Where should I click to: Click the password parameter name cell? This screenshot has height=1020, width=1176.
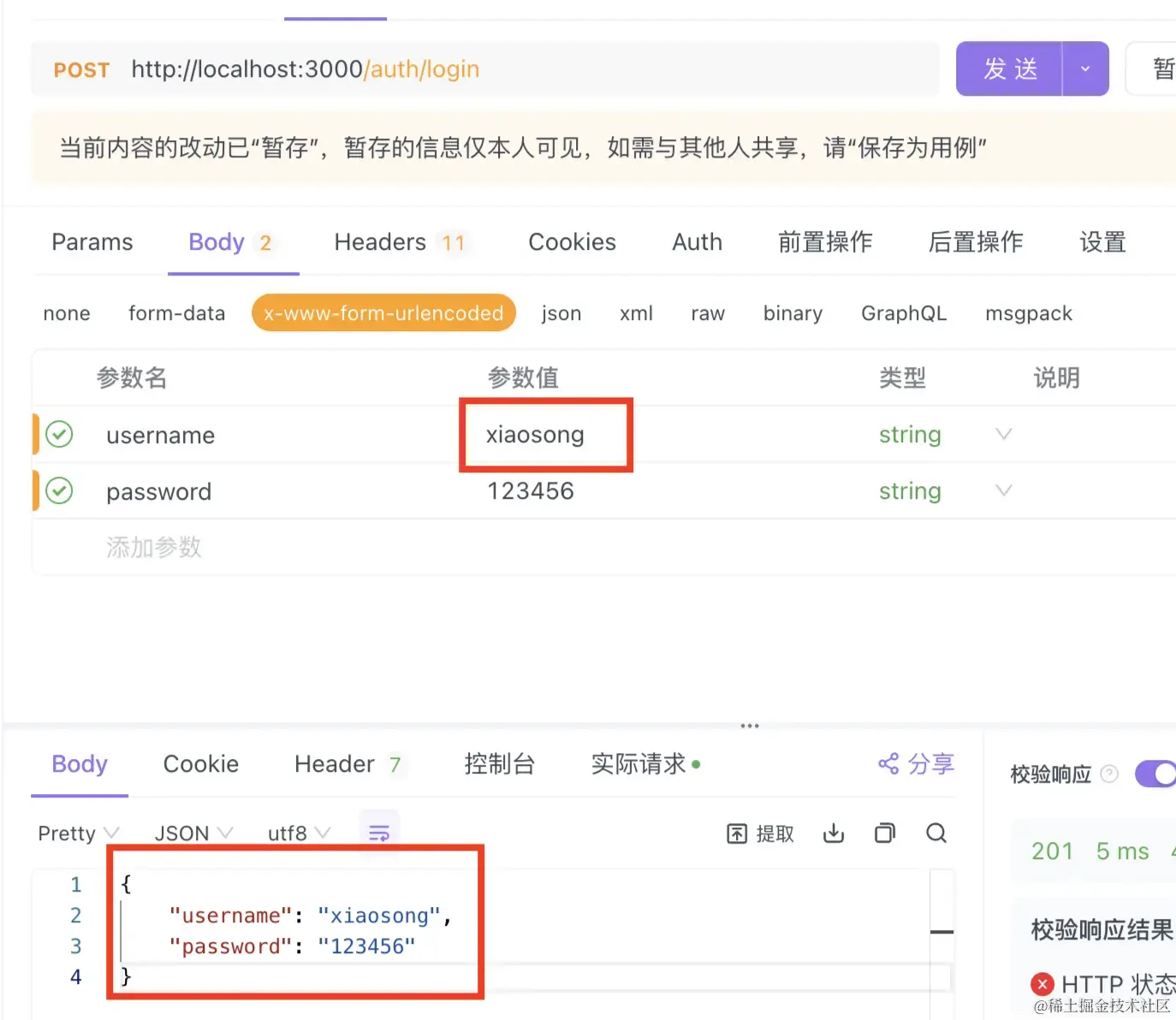(x=159, y=492)
